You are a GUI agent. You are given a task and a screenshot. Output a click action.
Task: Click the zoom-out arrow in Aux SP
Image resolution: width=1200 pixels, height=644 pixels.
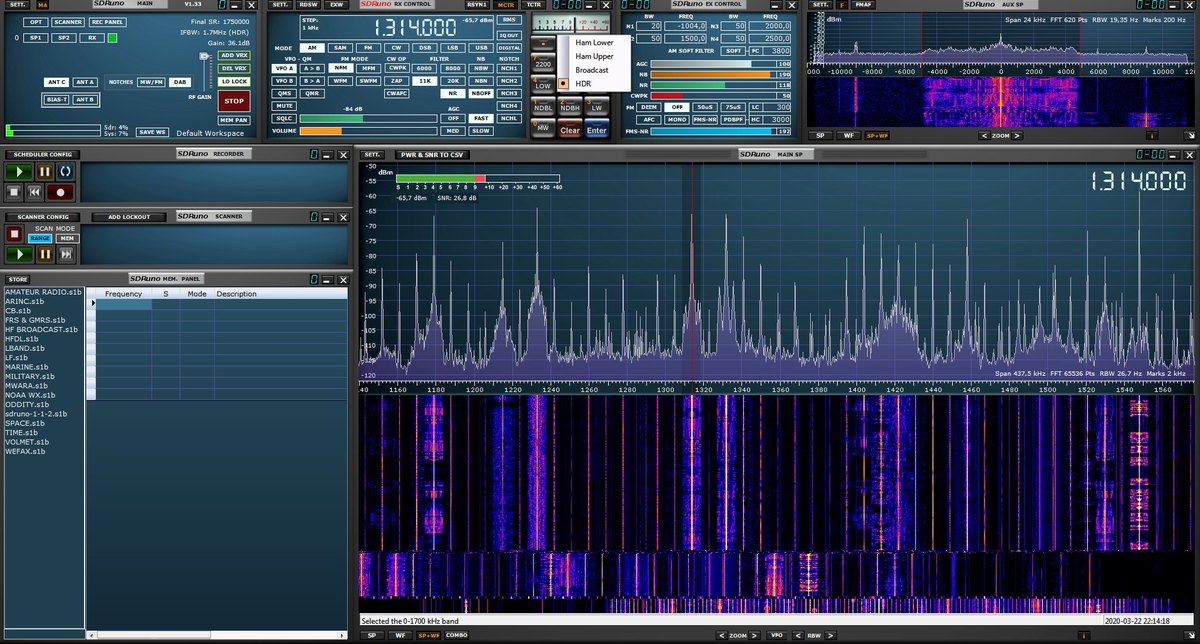click(x=984, y=135)
